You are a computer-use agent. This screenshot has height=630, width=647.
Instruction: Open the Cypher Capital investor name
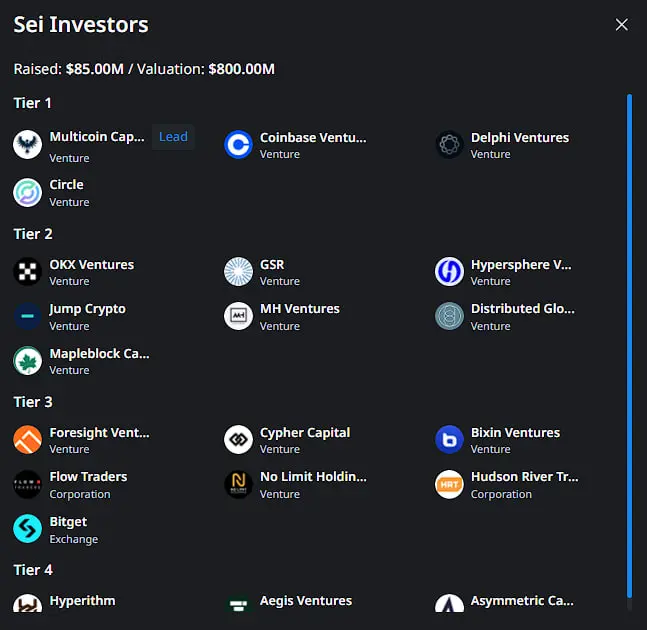pos(305,432)
